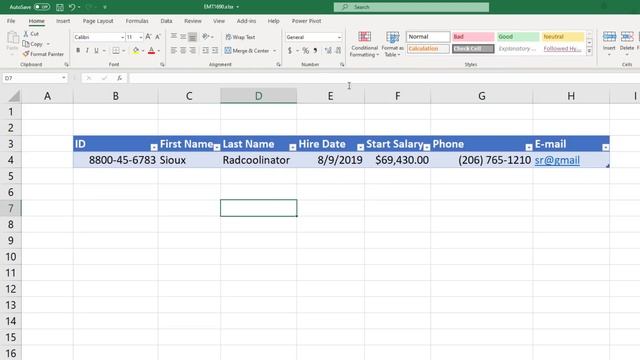The height and width of the screenshot is (360, 640).
Task: Apply the Neutral cell style
Action: (x=563, y=37)
